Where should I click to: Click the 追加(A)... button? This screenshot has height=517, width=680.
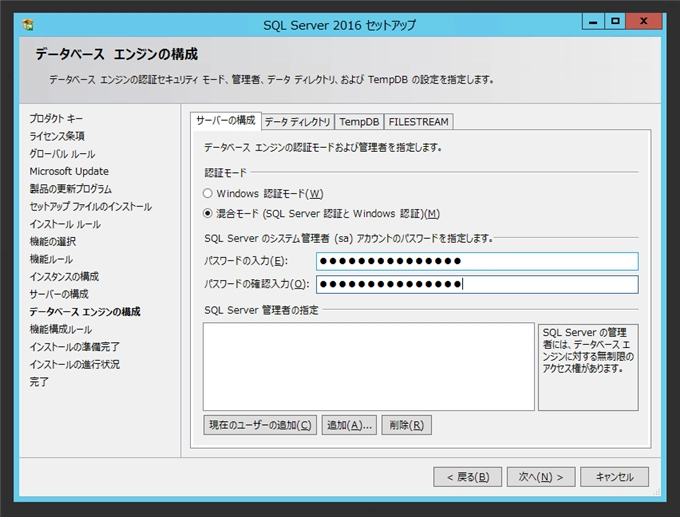click(x=349, y=425)
